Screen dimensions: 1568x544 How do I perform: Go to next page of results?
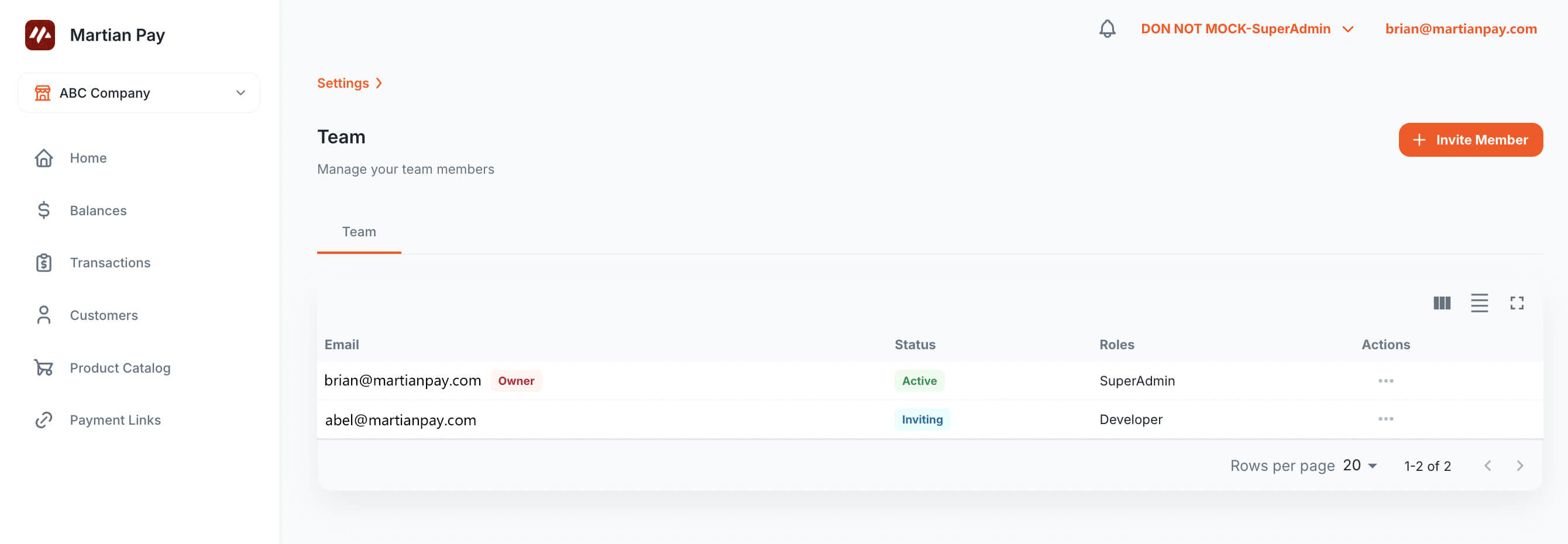[x=1519, y=466]
